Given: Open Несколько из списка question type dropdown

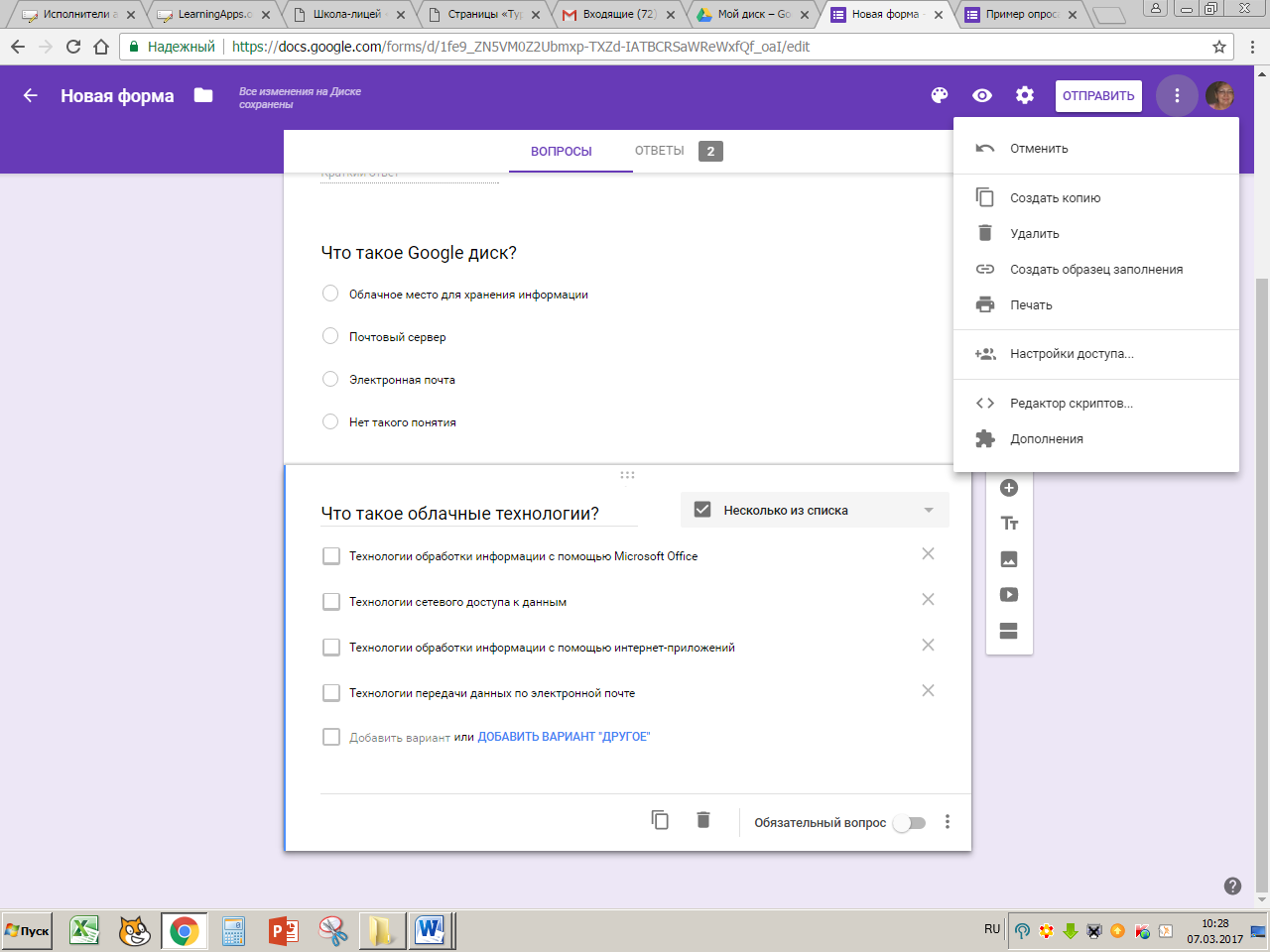Looking at the screenshot, I should 815,510.
